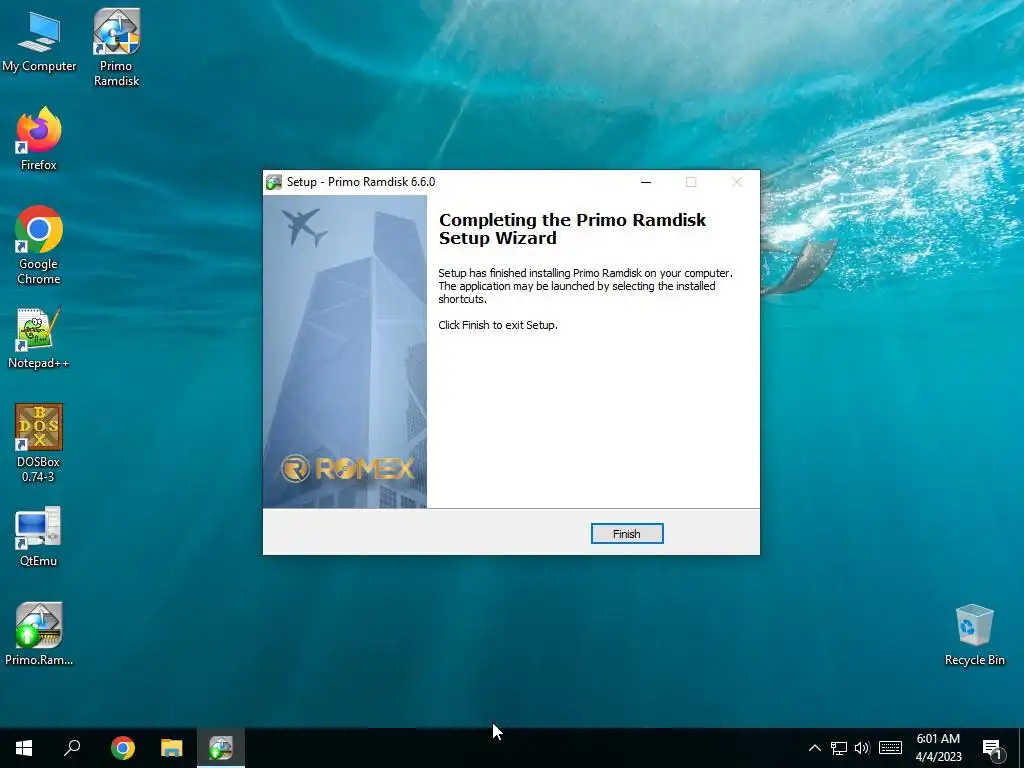Select Primo Ramdisk desktop shortcut
This screenshot has width=1024, height=768.
(x=116, y=48)
